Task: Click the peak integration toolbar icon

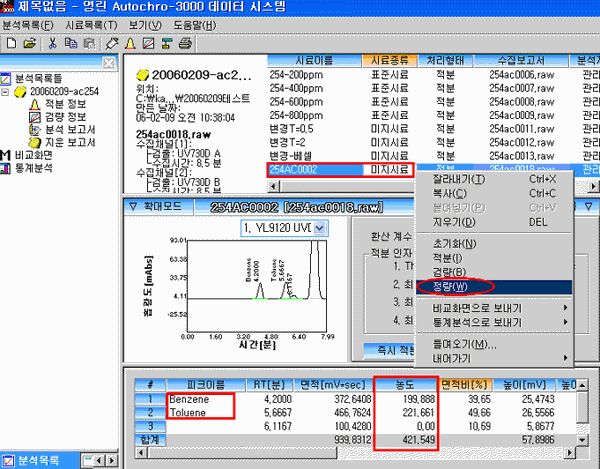Action: tap(130, 43)
